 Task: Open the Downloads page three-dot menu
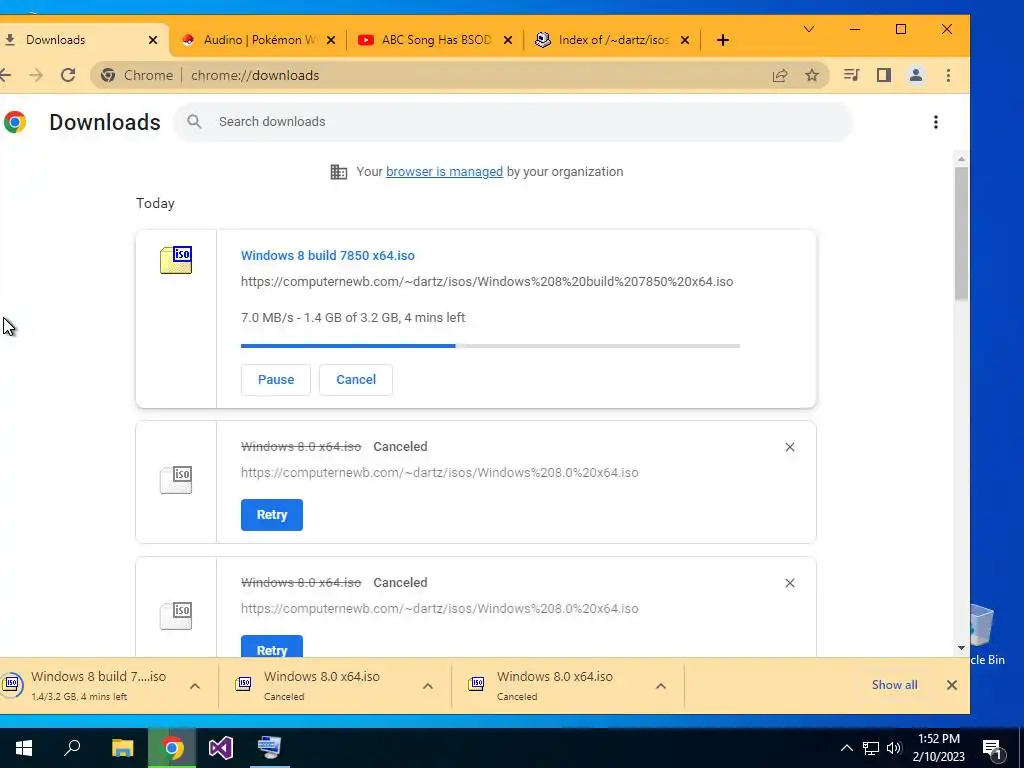(x=936, y=122)
